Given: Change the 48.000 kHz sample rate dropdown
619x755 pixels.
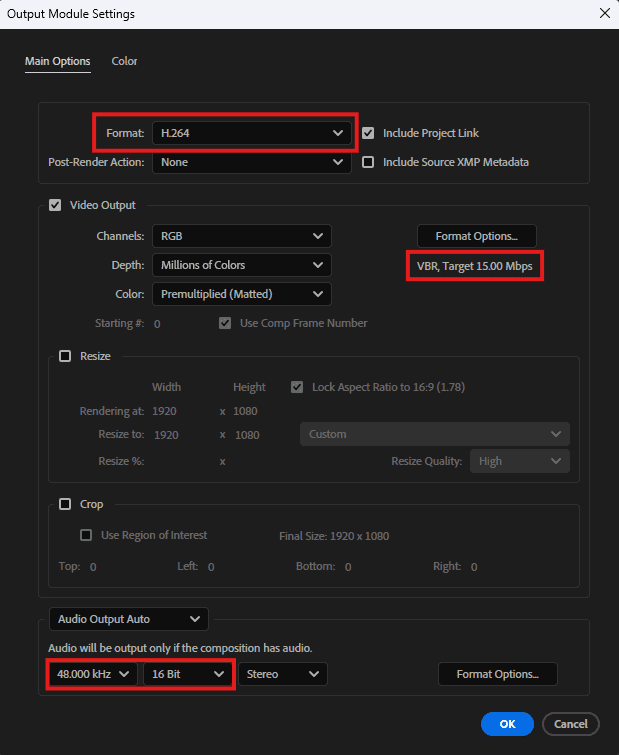Looking at the screenshot, I should coord(94,674).
